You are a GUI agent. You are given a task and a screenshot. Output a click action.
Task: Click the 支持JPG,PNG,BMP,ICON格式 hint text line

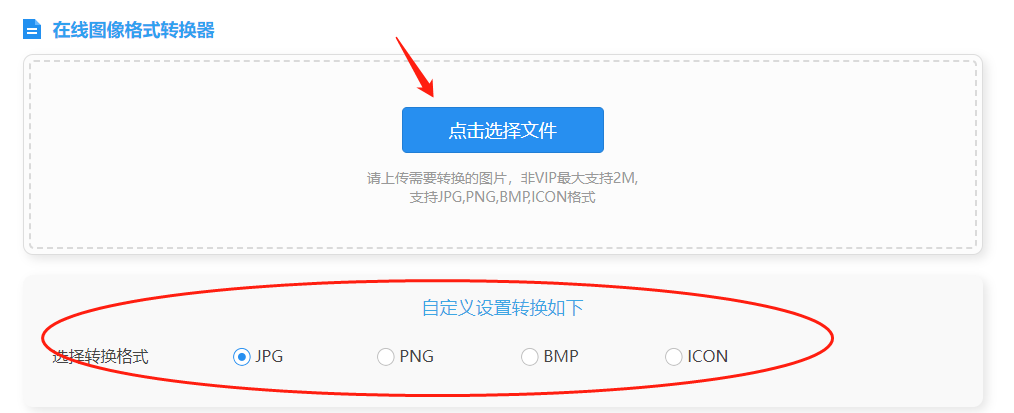coord(502,198)
